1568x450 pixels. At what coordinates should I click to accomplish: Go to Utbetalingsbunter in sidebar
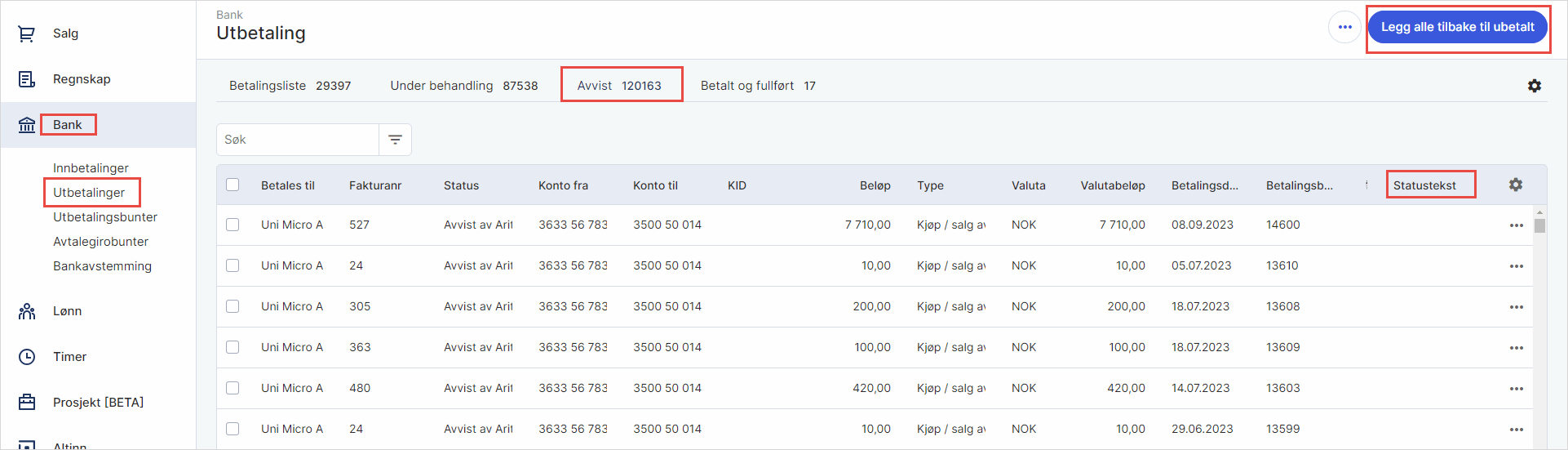coord(105,217)
